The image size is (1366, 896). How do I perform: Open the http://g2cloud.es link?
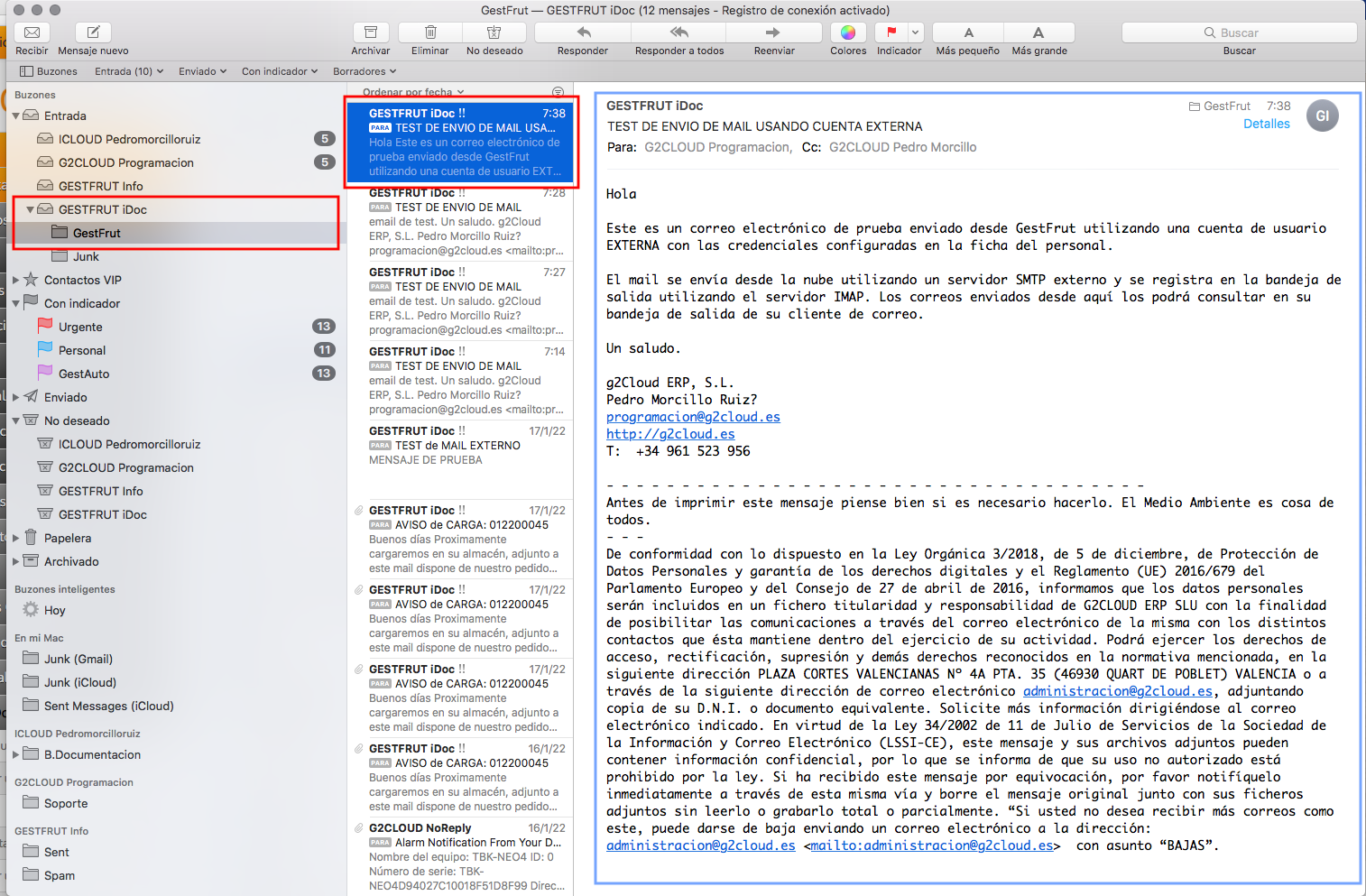[x=670, y=434]
